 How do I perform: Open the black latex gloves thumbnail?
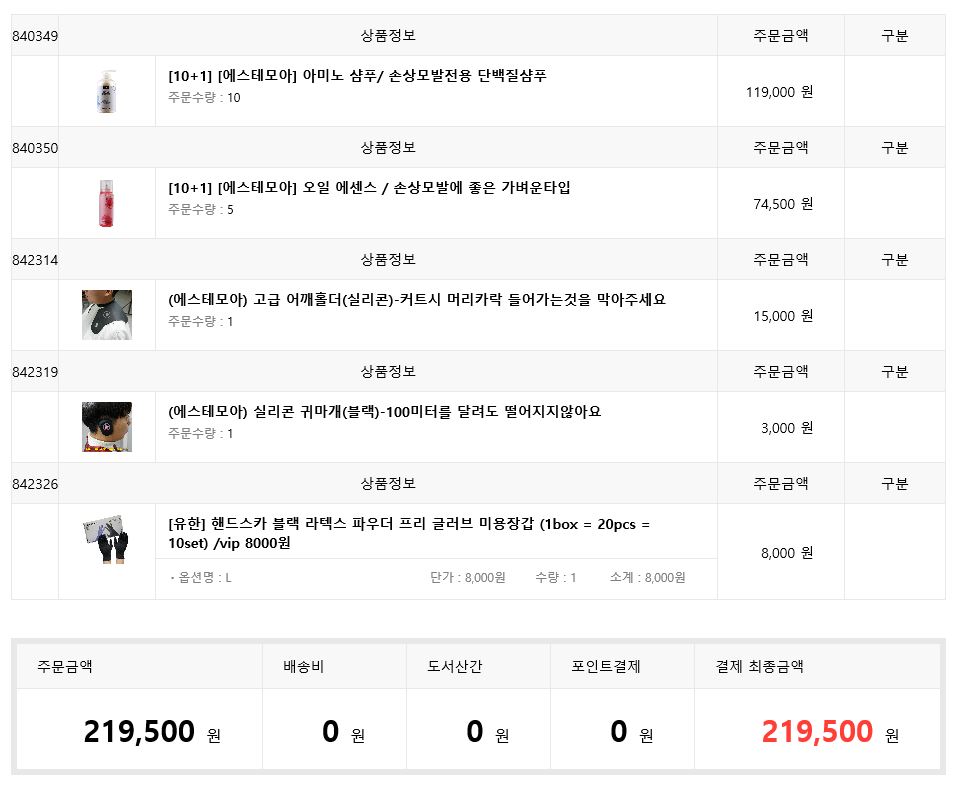coord(106,539)
